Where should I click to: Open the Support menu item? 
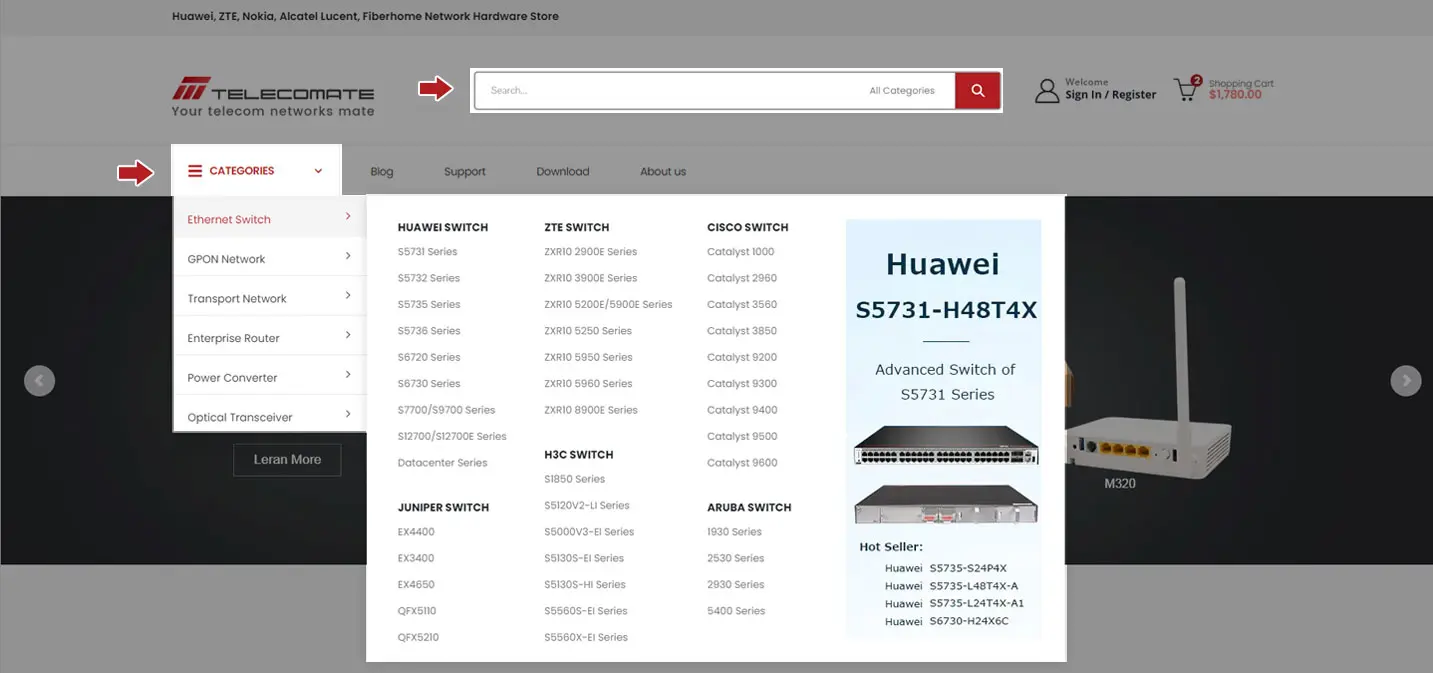(464, 172)
